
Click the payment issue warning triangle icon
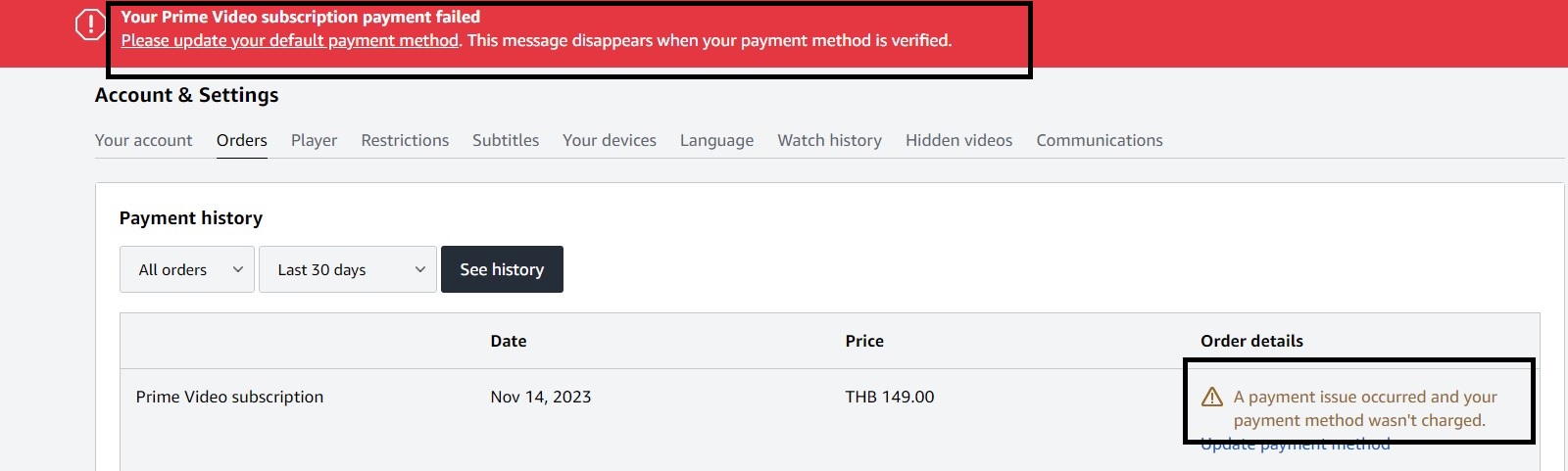(x=1212, y=397)
